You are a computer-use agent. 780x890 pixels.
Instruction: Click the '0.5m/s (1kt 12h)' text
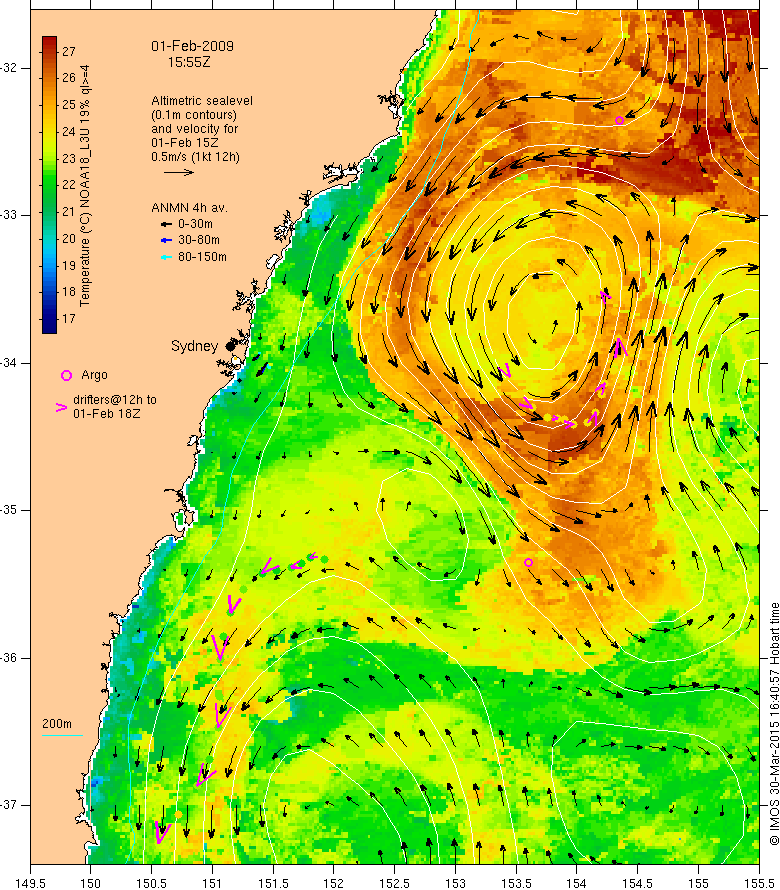(195, 157)
